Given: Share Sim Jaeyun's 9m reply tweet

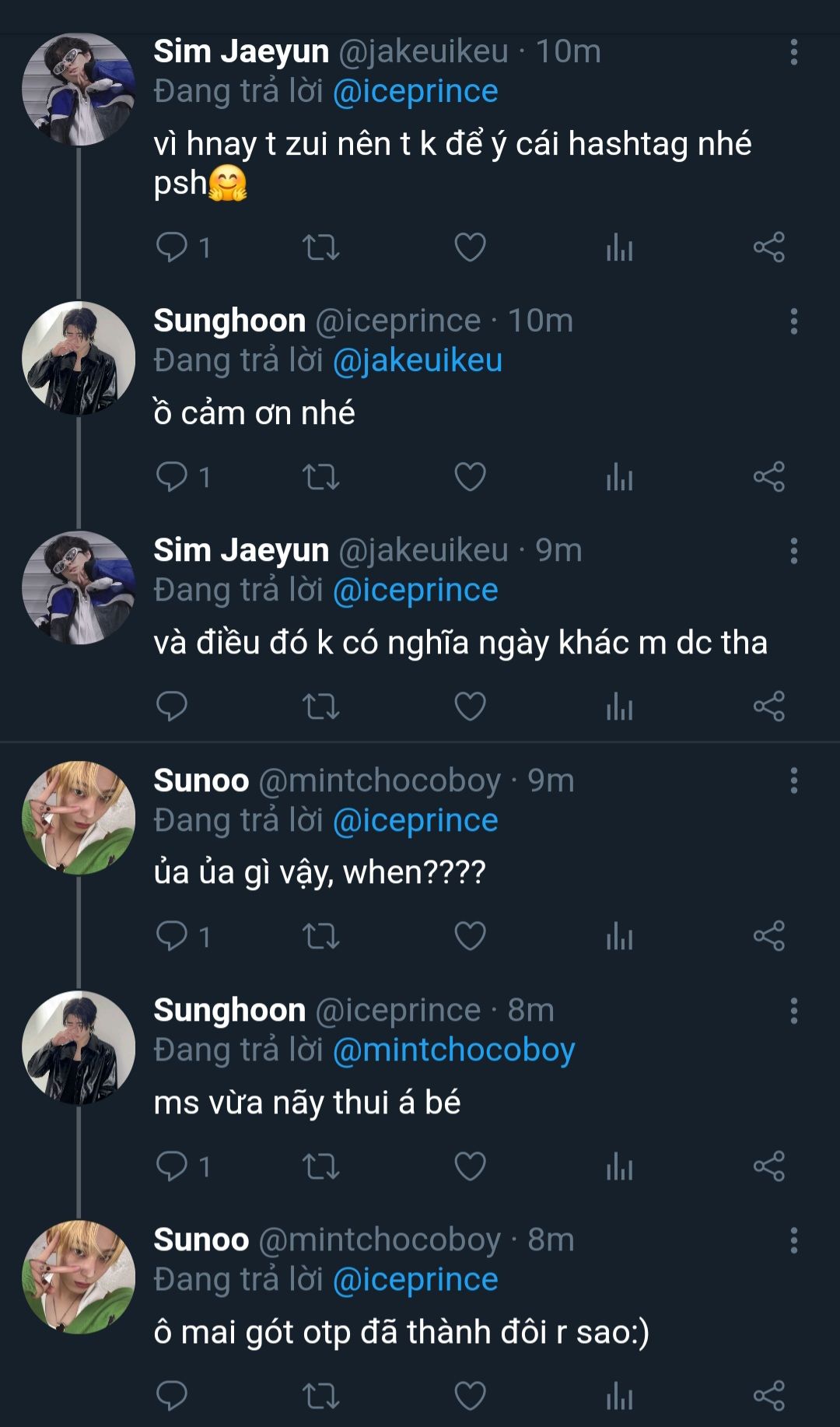Looking at the screenshot, I should (x=768, y=706).
